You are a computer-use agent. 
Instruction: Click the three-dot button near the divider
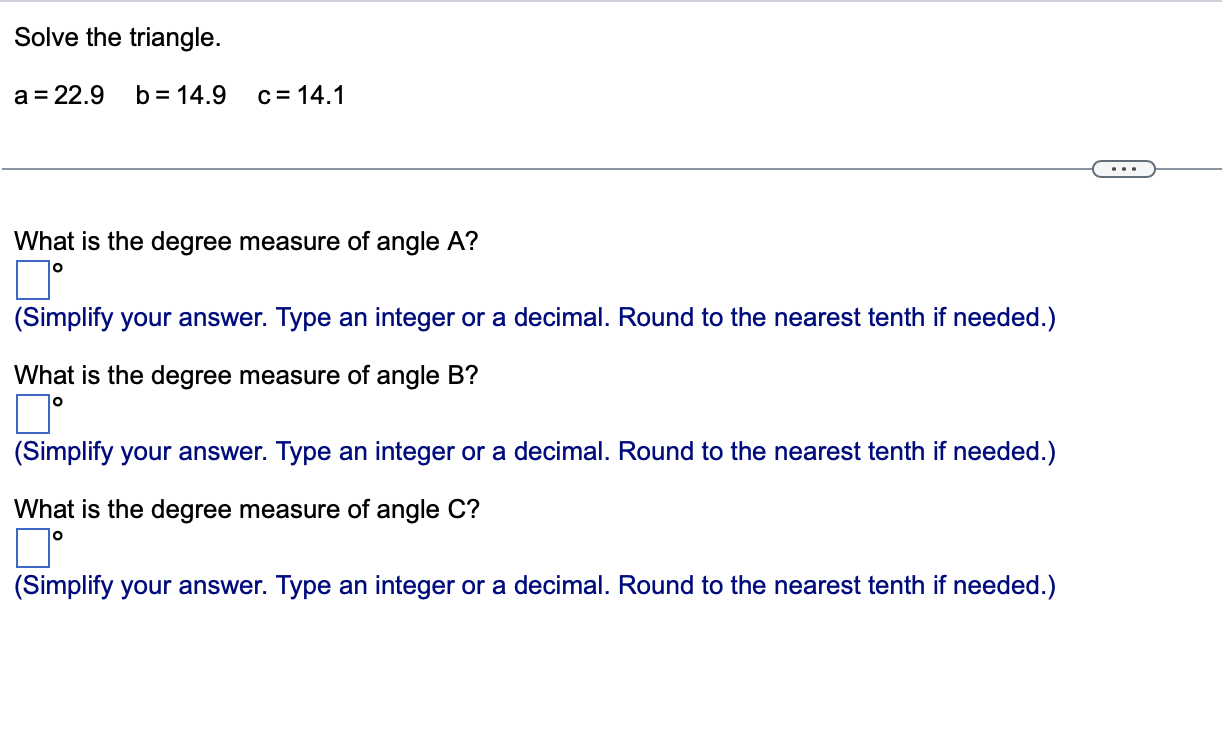tap(1124, 168)
